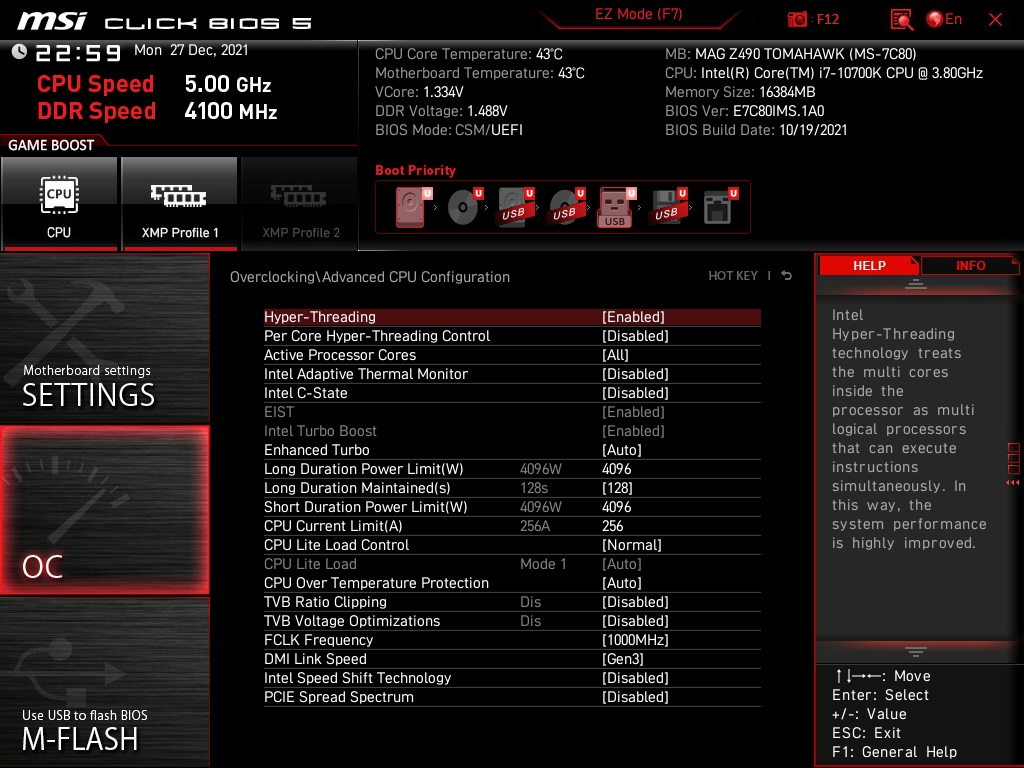The image size is (1024, 768).
Task: Click the red triple-arrow side panel handle
Action: tap(1013, 483)
